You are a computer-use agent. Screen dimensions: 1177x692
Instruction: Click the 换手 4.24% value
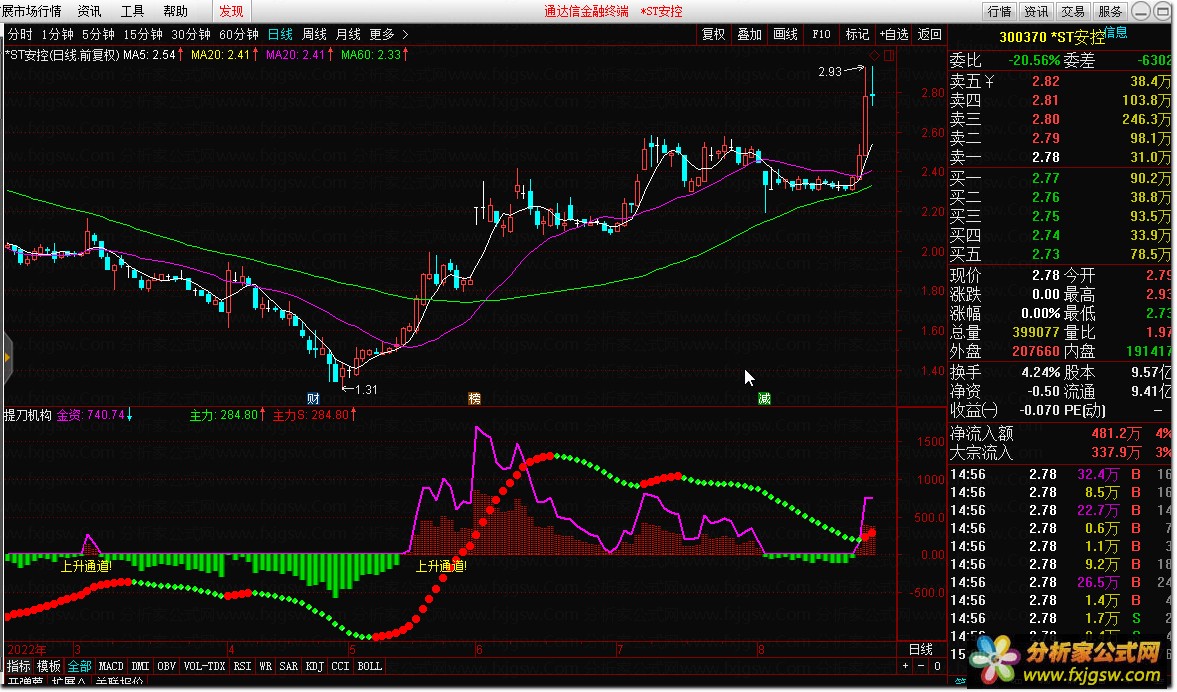(1040, 372)
